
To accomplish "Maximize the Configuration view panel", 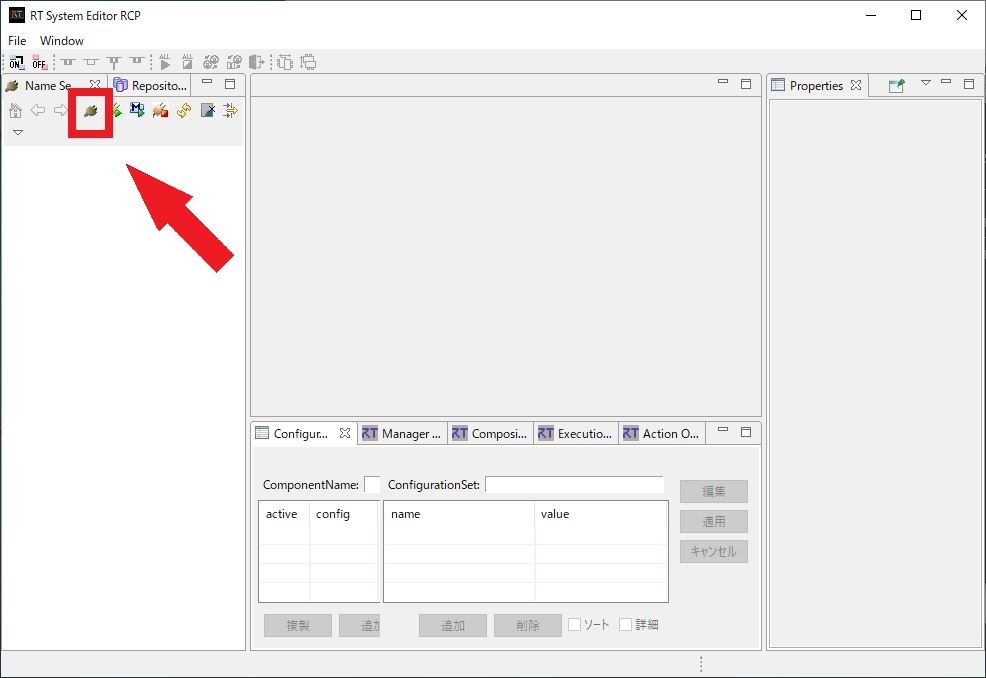I will point(746,432).
